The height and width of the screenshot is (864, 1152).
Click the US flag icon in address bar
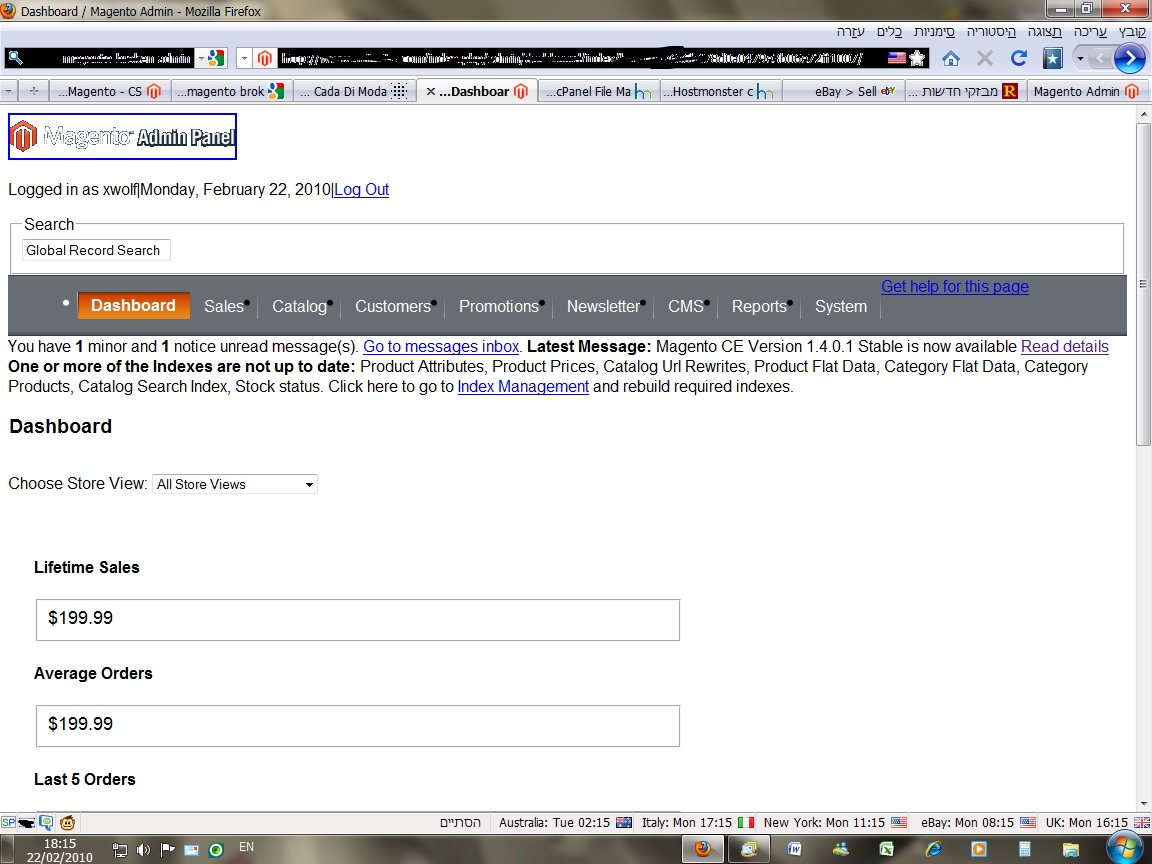click(896, 58)
